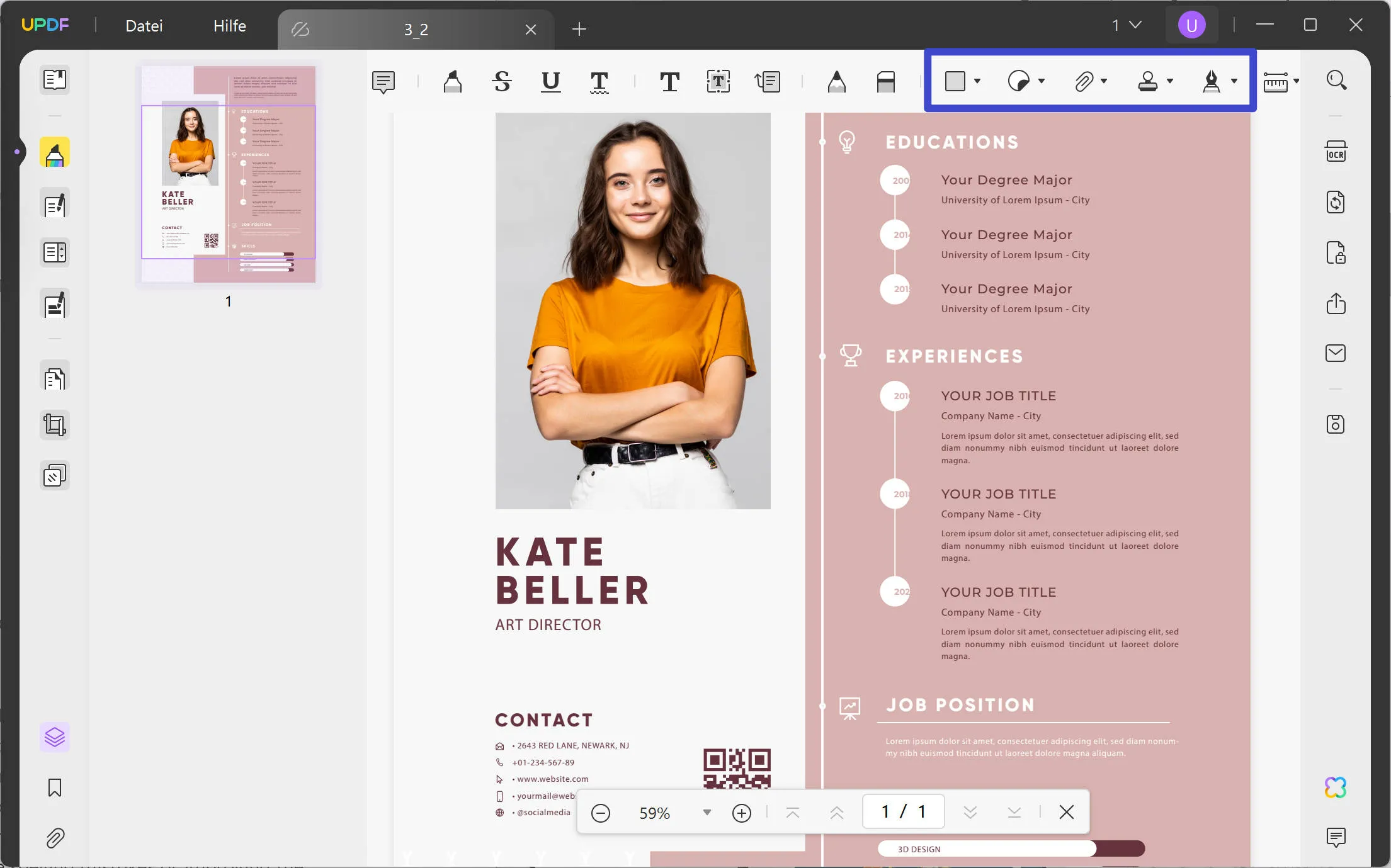Image resolution: width=1391 pixels, height=868 pixels.
Task: Select the highlighter tool
Action: (x=452, y=81)
